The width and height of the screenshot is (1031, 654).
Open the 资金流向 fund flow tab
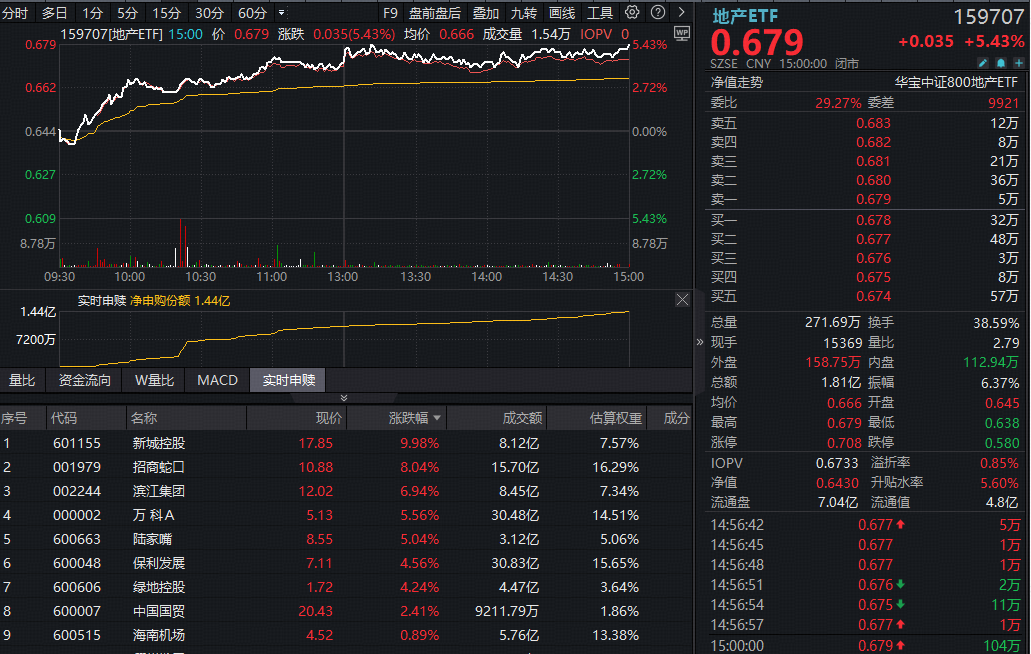point(79,380)
